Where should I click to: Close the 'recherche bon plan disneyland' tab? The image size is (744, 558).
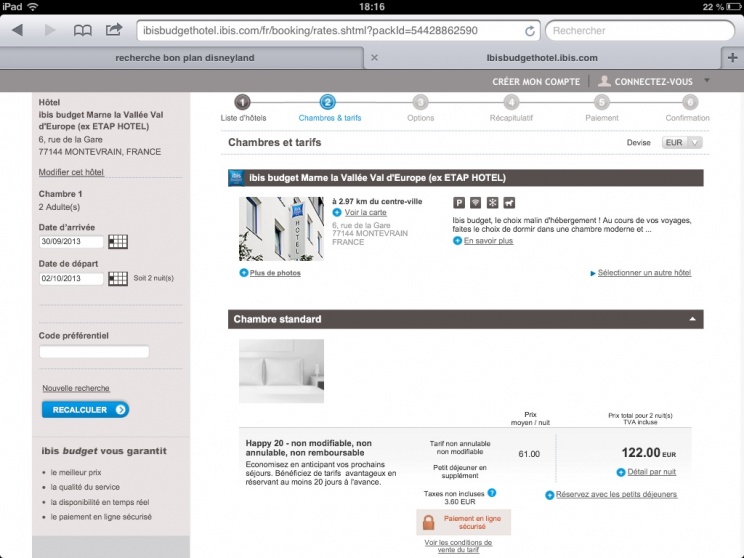click(x=374, y=58)
